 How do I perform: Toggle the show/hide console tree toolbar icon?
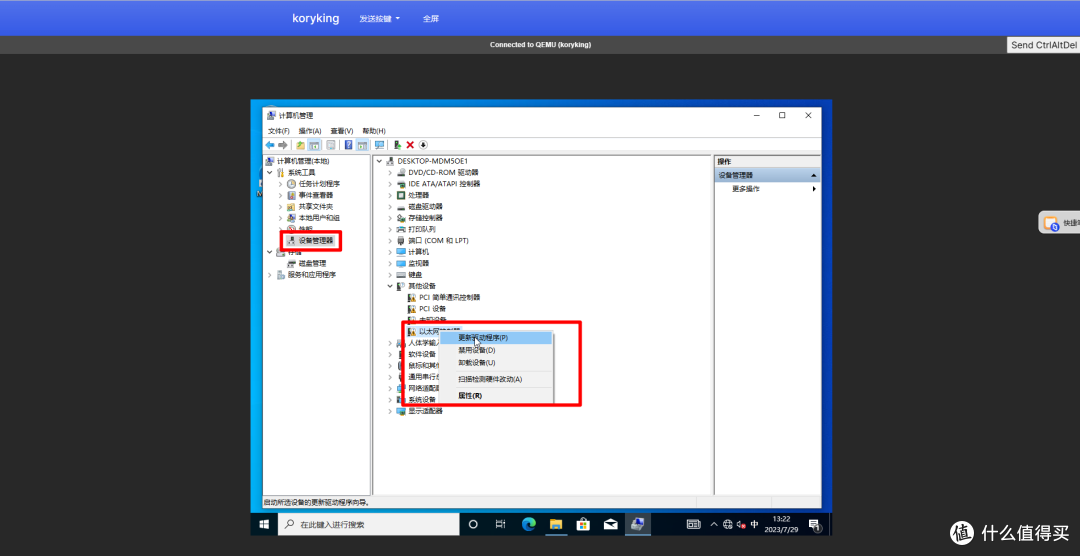tap(313, 145)
